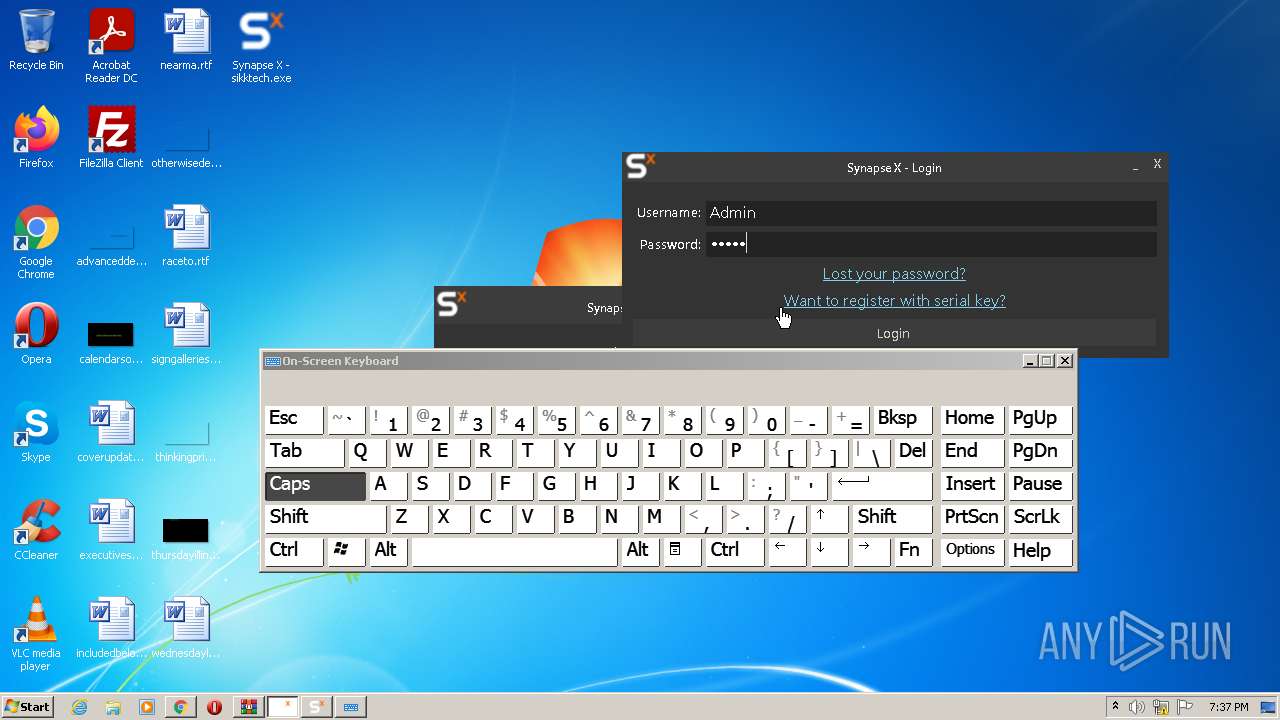
Task: Toggle the left Ctrl key on keyboard
Action: [x=294, y=551]
